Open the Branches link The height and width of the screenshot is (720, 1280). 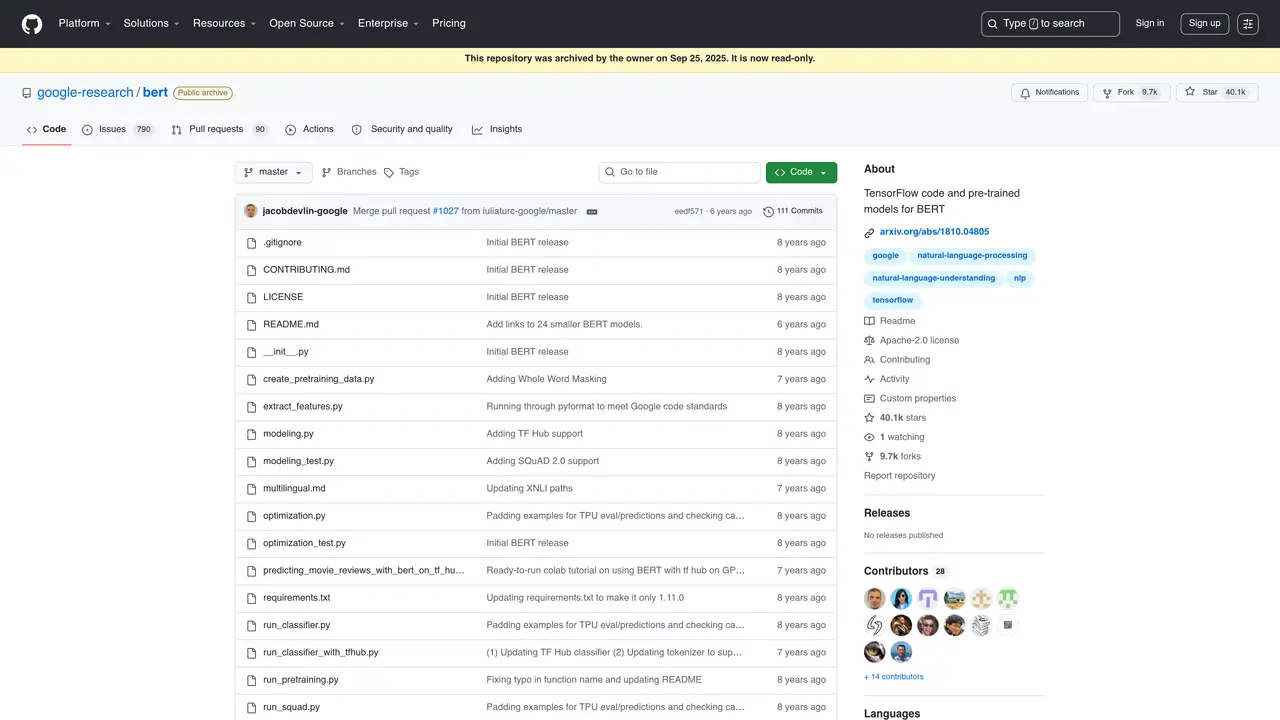(348, 173)
